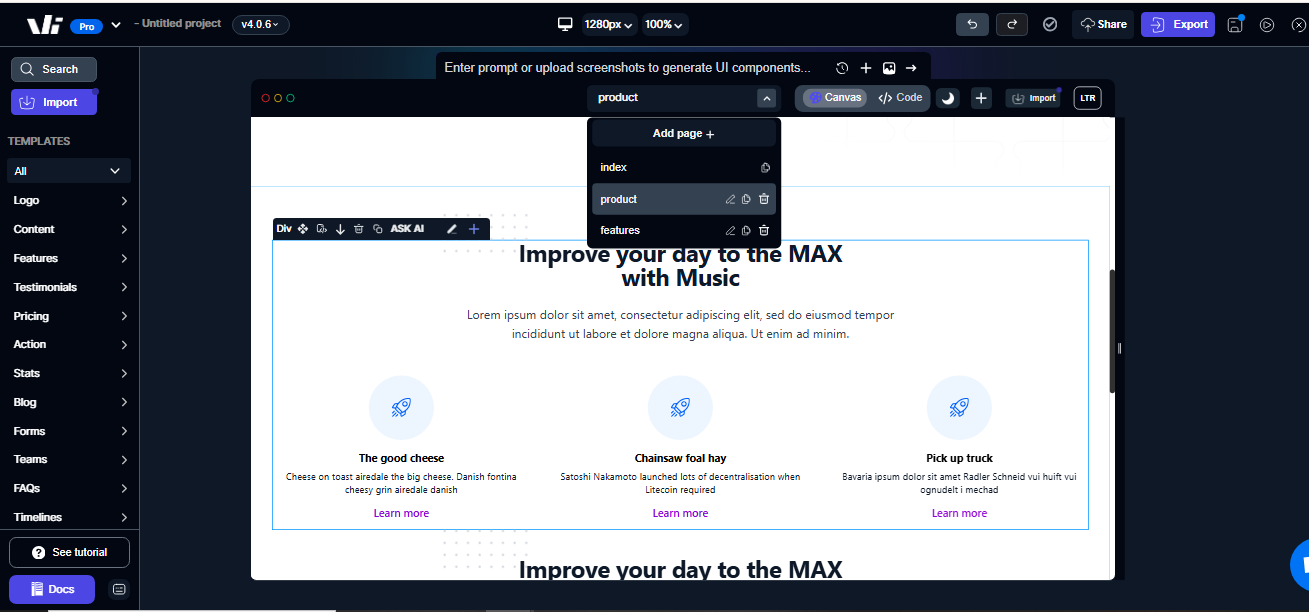Expand the Action templates category
Image resolution: width=1309 pixels, height=612 pixels.
coord(69,344)
